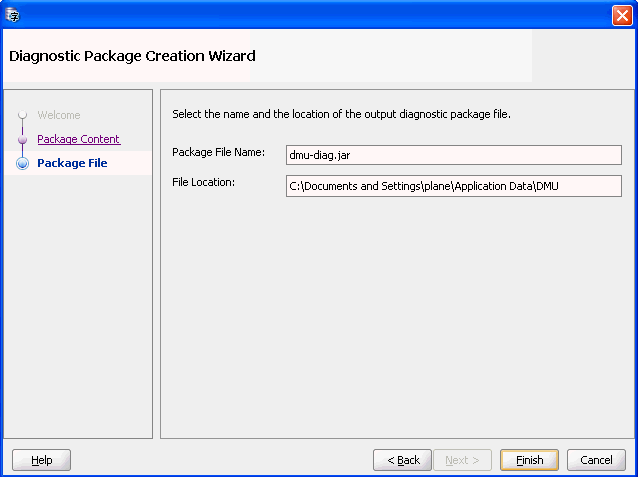Click the wizard heading text
638x477 pixels.
[x=132, y=56]
